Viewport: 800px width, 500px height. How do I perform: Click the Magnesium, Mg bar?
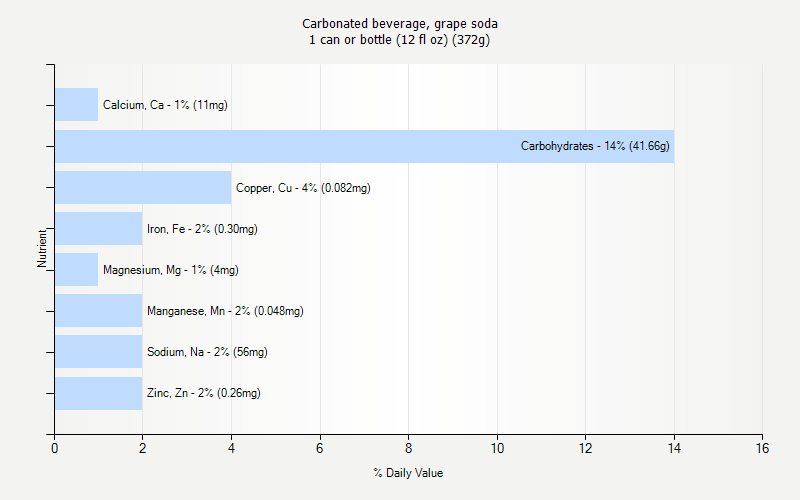tap(77, 269)
